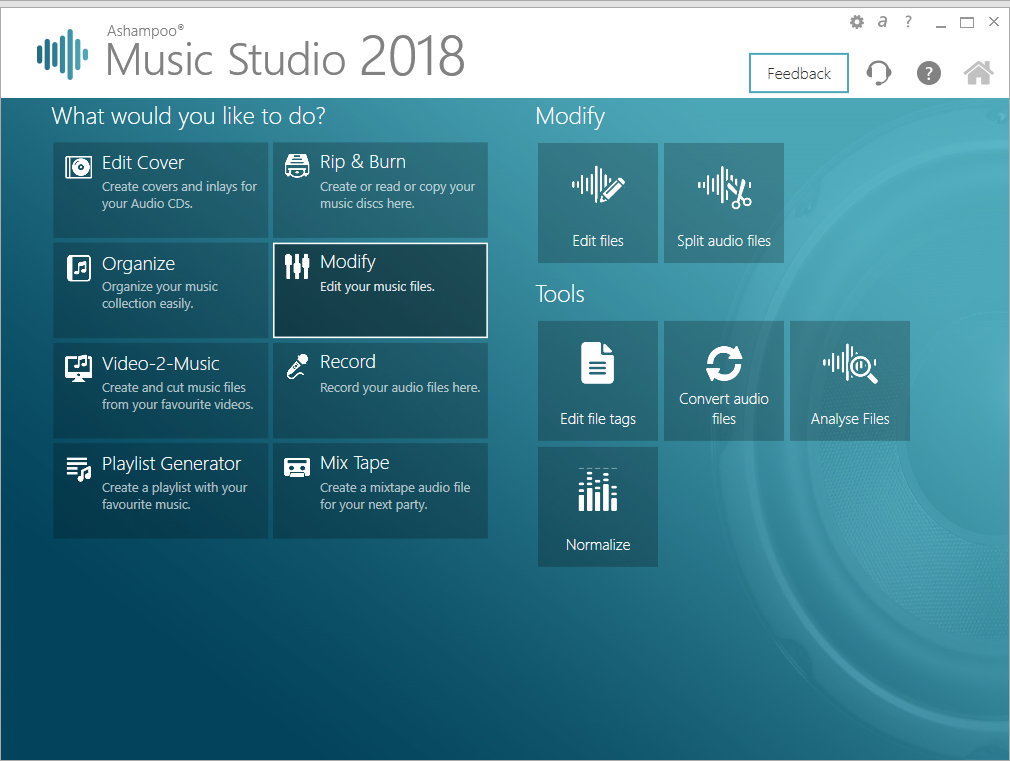This screenshot has width=1010, height=761.
Task: Start the Analyse Files tool
Action: (849, 380)
